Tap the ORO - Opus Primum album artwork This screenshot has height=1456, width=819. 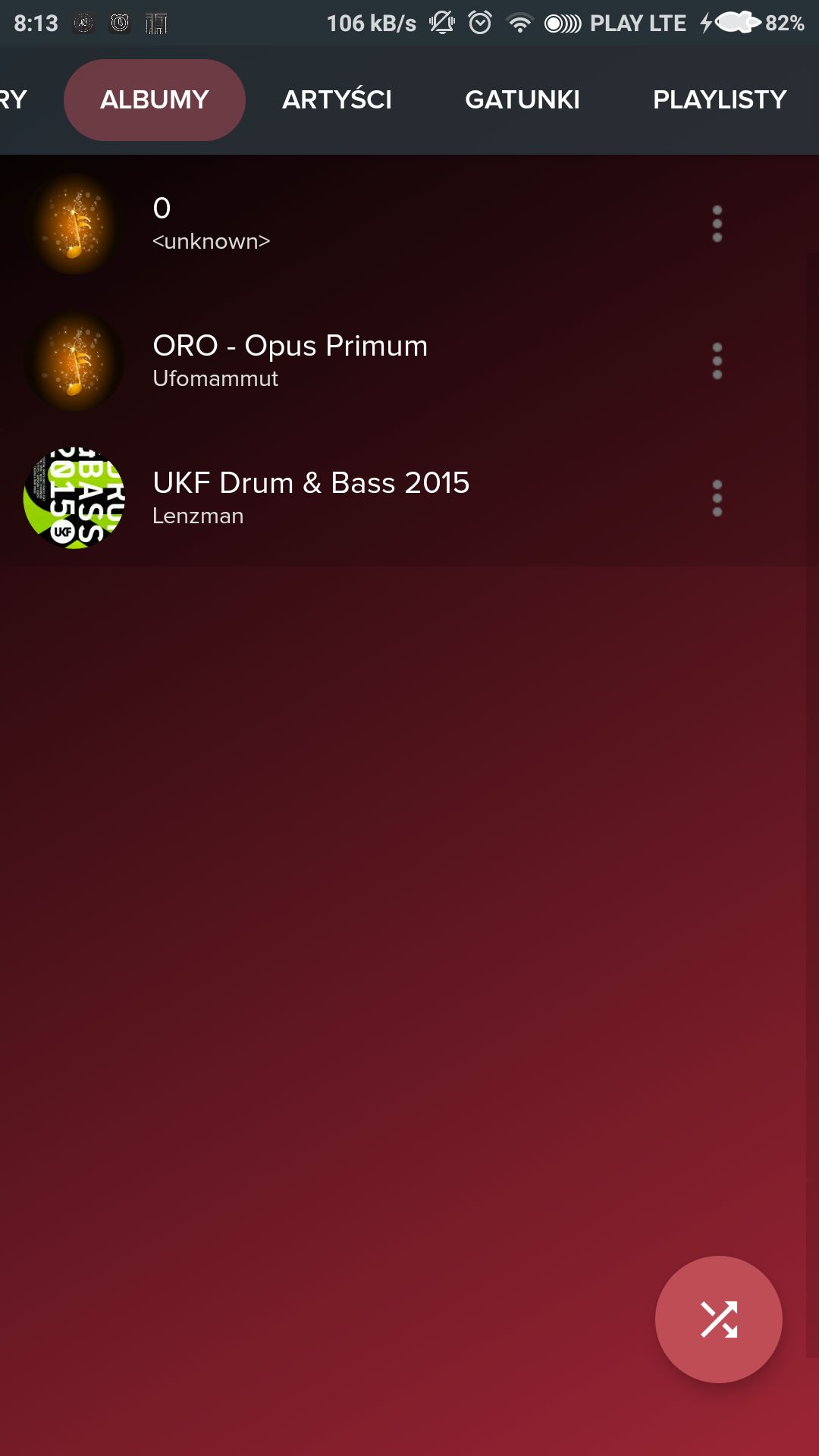[x=74, y=361]
